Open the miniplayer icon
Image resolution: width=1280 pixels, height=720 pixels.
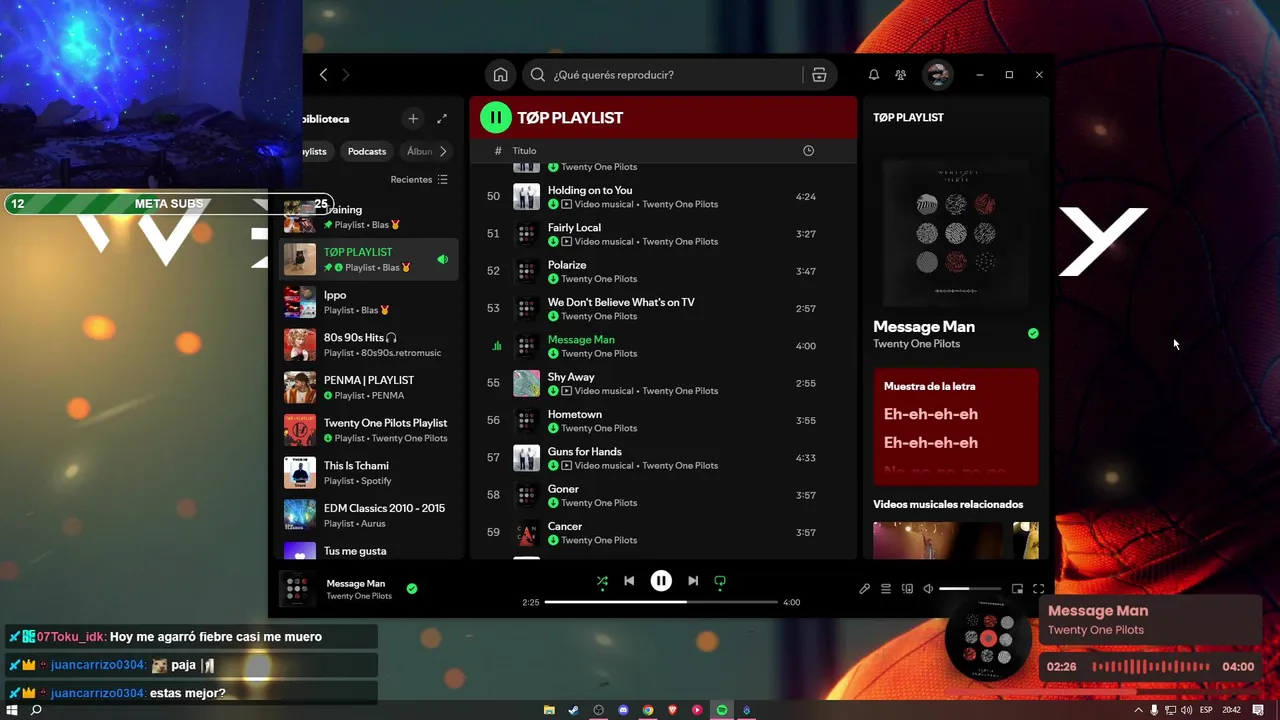click(x=1017, y=589)
